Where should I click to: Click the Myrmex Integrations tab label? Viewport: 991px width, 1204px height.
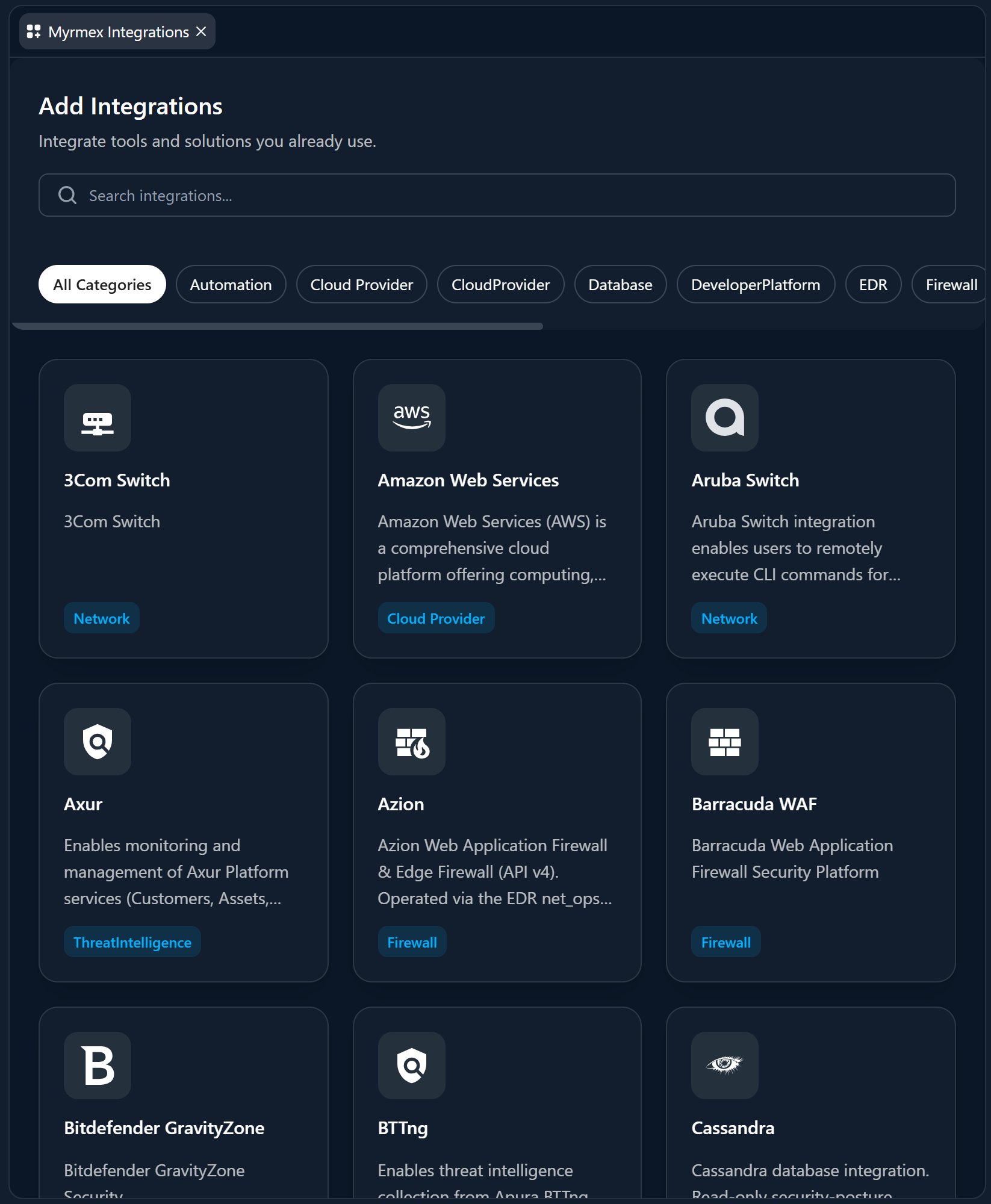[119, 32]
